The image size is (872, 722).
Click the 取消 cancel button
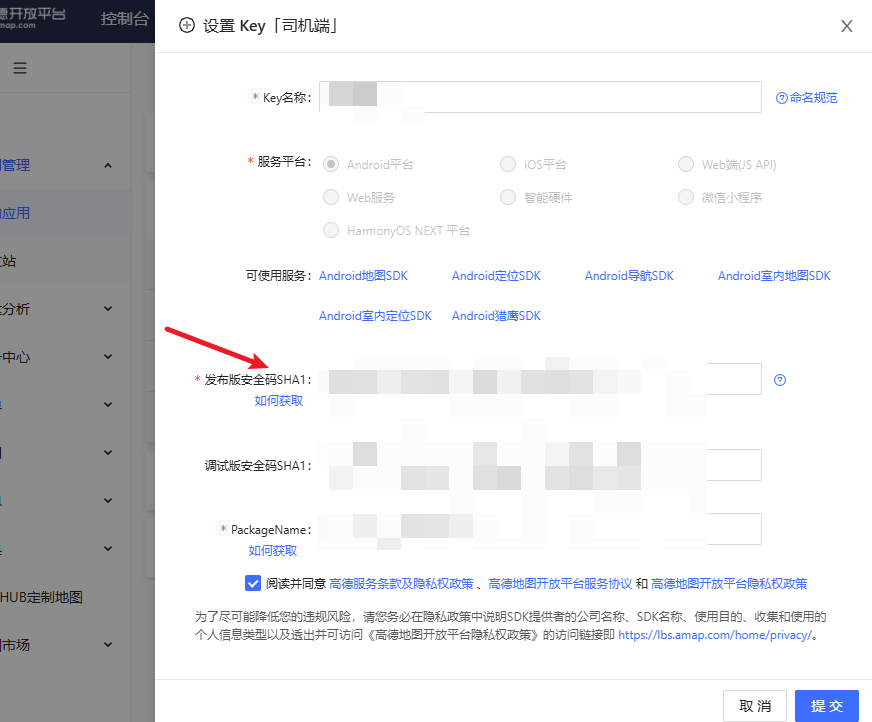754,706
